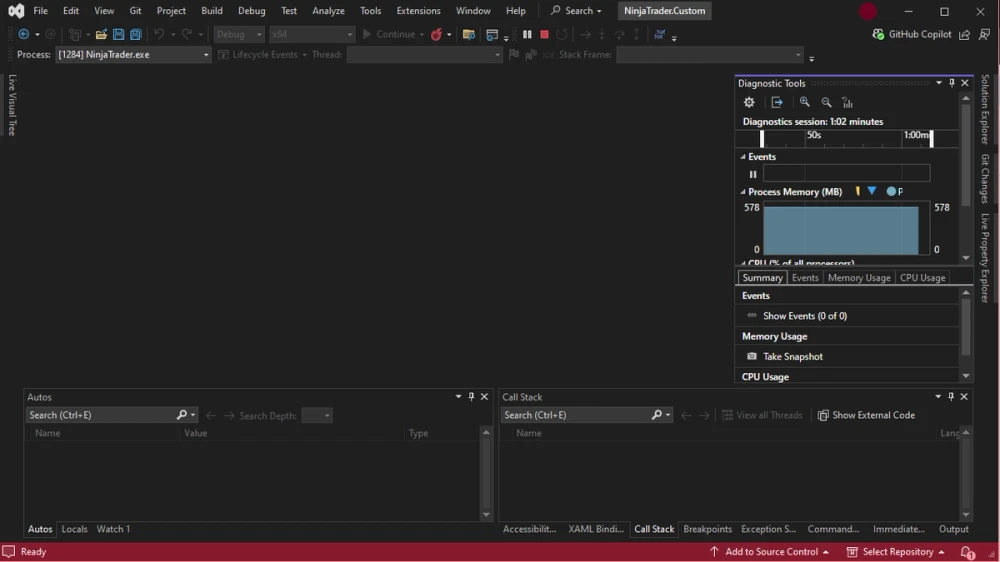The width and height of the screenshot is (1000, 562).
Task: Pause the Events track in Diagnostic Tools
Action: click(x=753, y=174)
